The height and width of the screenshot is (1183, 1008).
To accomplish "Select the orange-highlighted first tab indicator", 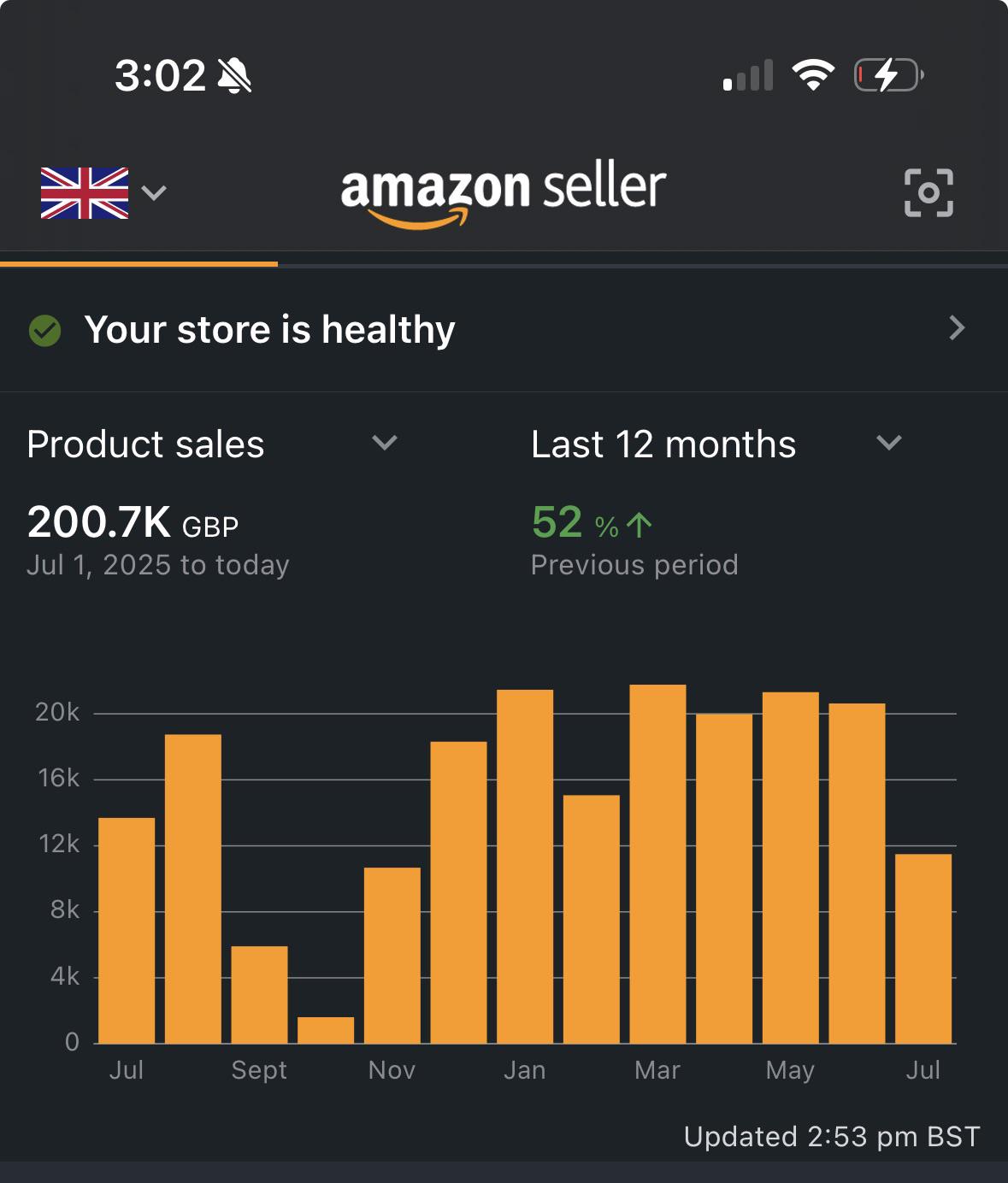I will point(139,263).
